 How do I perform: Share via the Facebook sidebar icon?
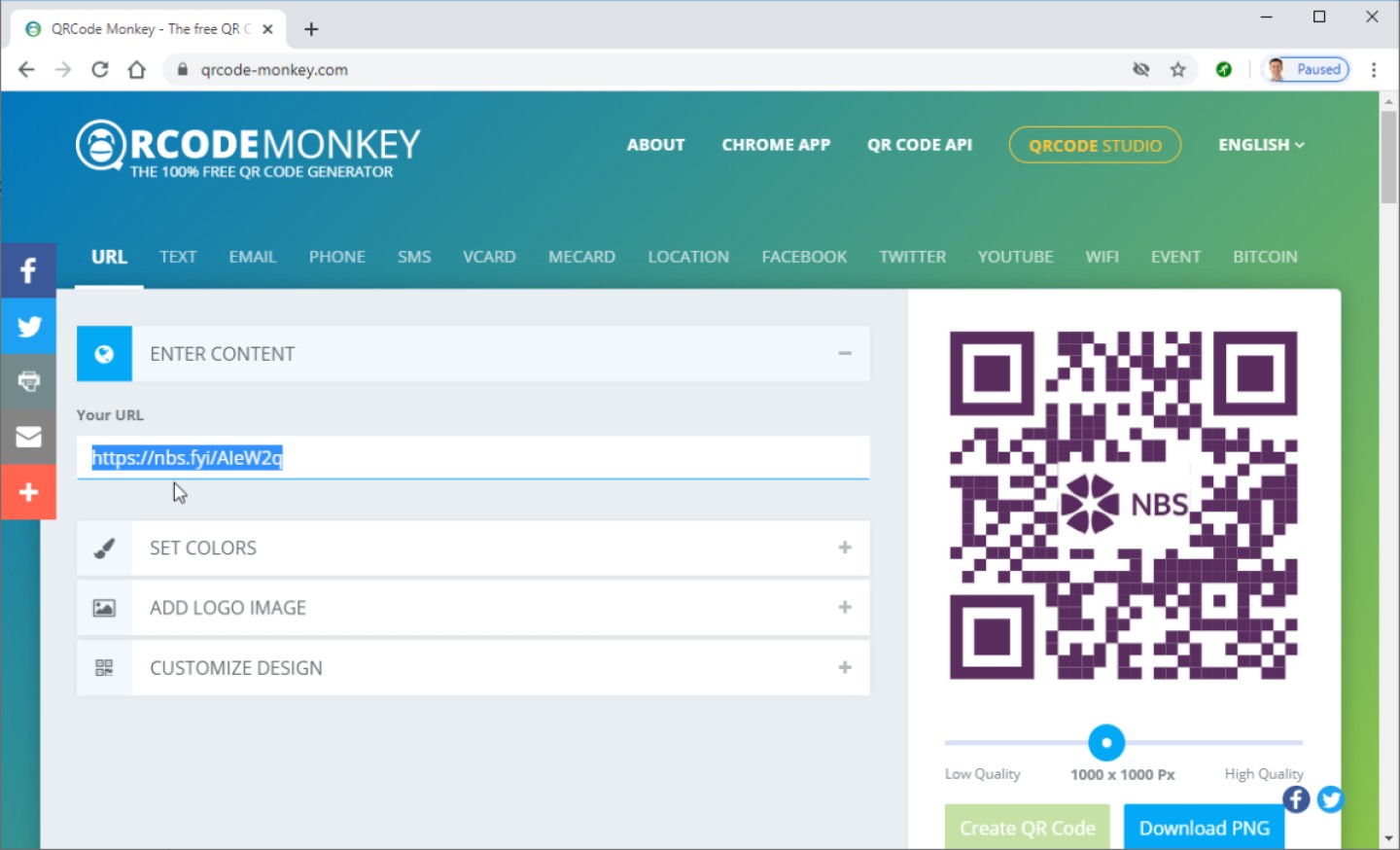28,270
